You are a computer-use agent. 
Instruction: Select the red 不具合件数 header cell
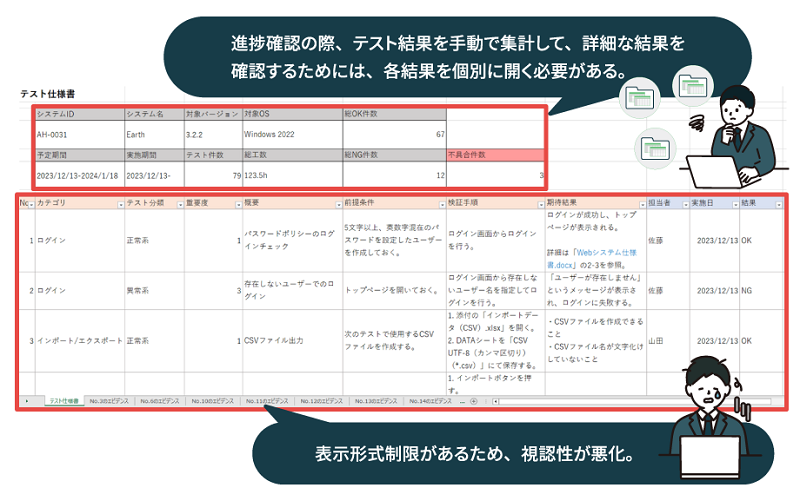[495, 155]
